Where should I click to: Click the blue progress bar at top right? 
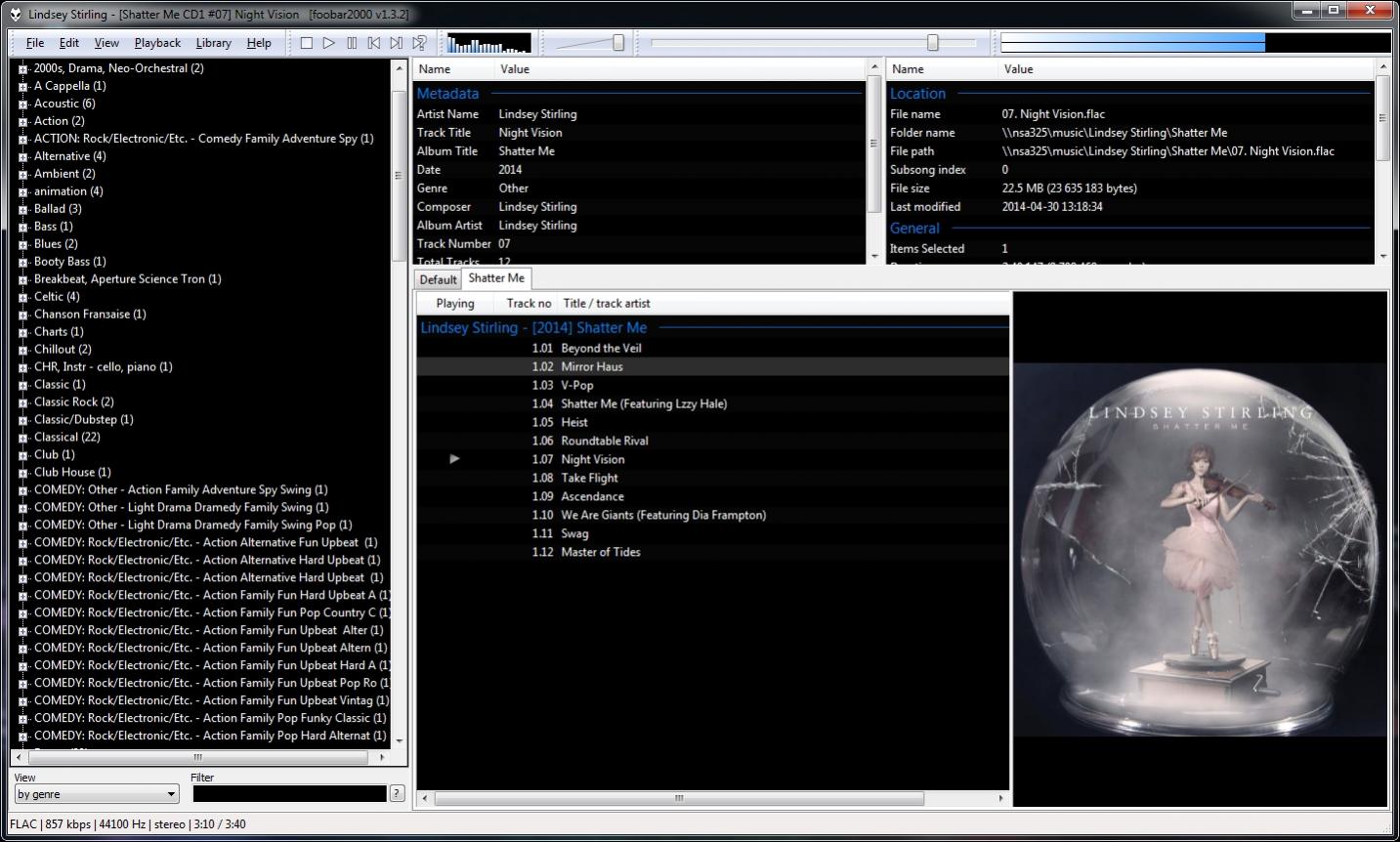[x=1132, y=43]
